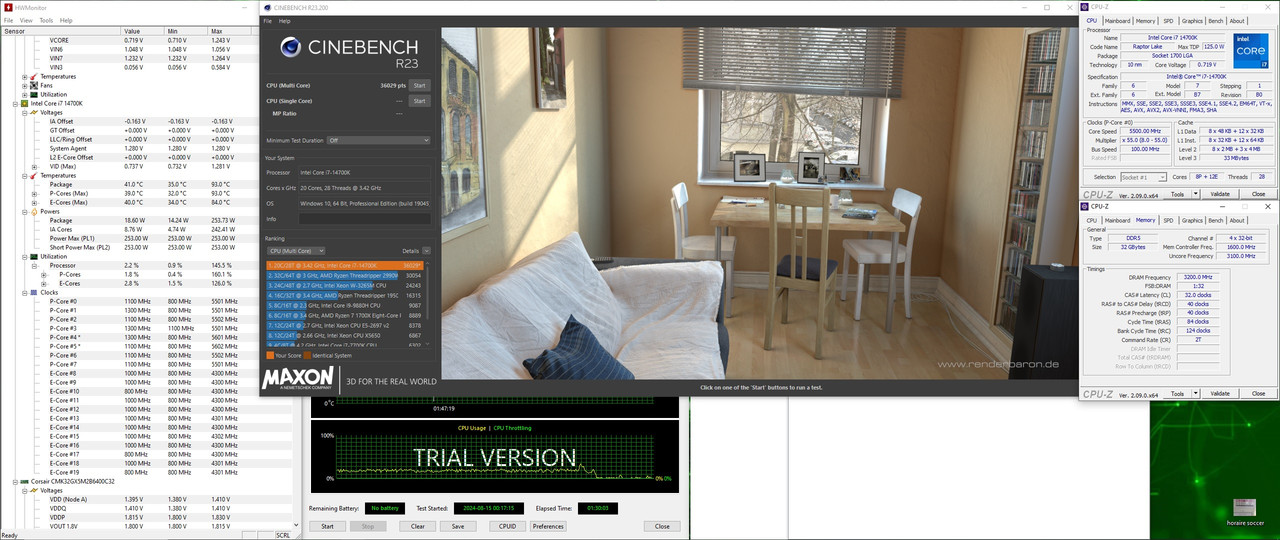Screen dimensions: 1280x540
Task: Select the VCORE row in HWMonitor
Action: 150,40
